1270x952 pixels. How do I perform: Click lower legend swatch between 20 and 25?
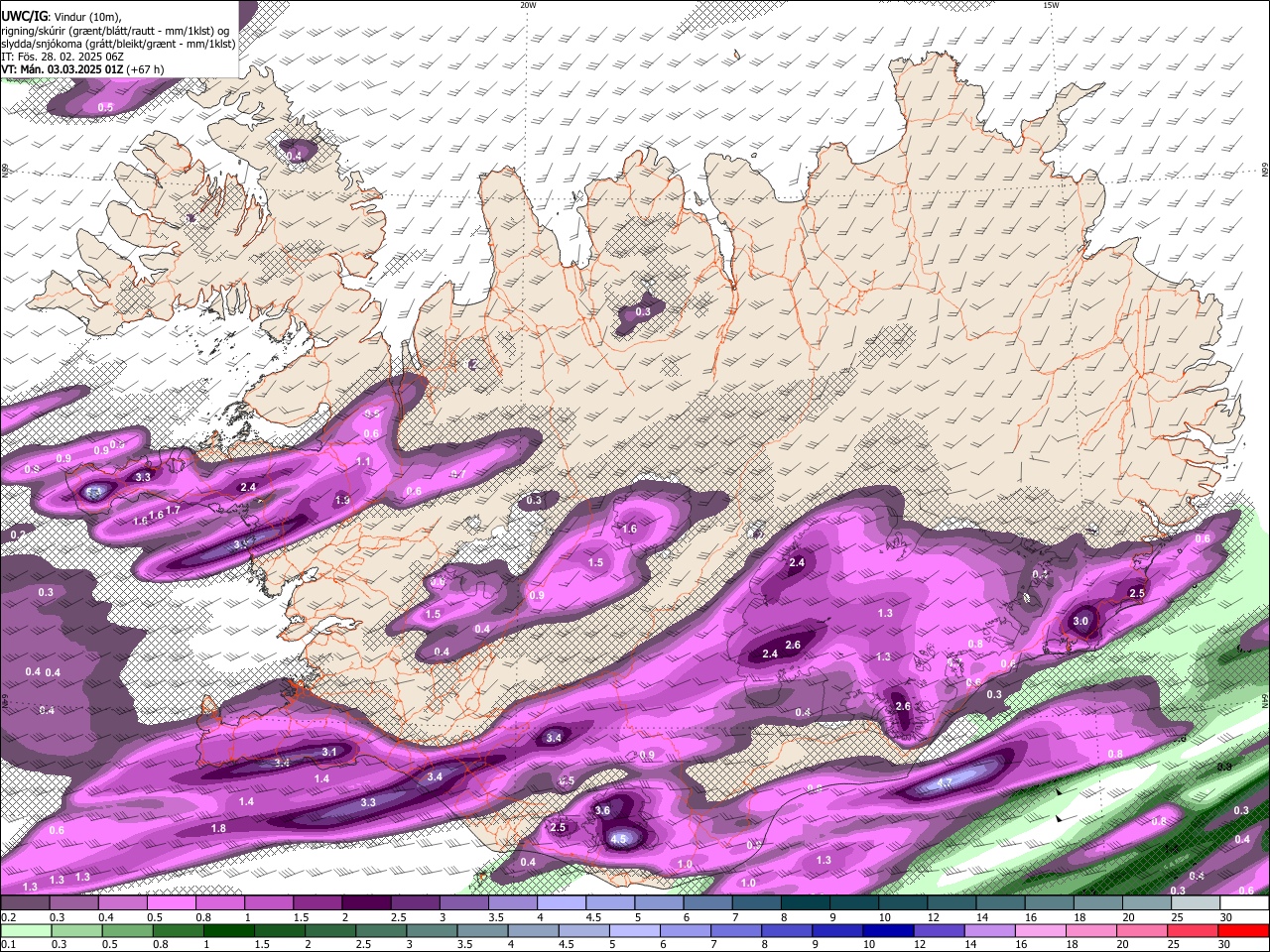(x=1141, y=931)
